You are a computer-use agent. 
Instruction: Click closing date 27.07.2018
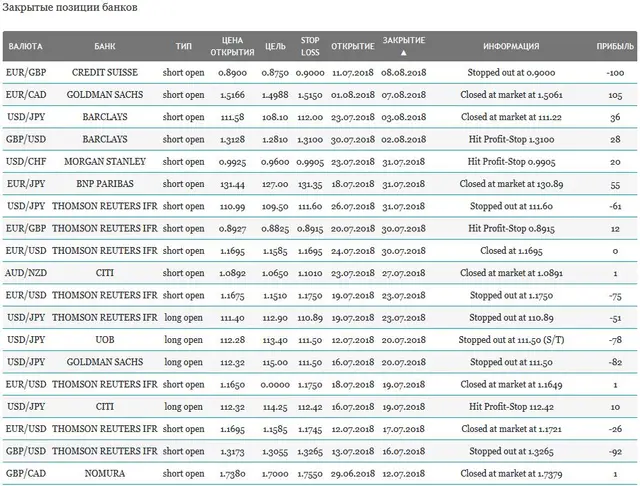point(404,273)
